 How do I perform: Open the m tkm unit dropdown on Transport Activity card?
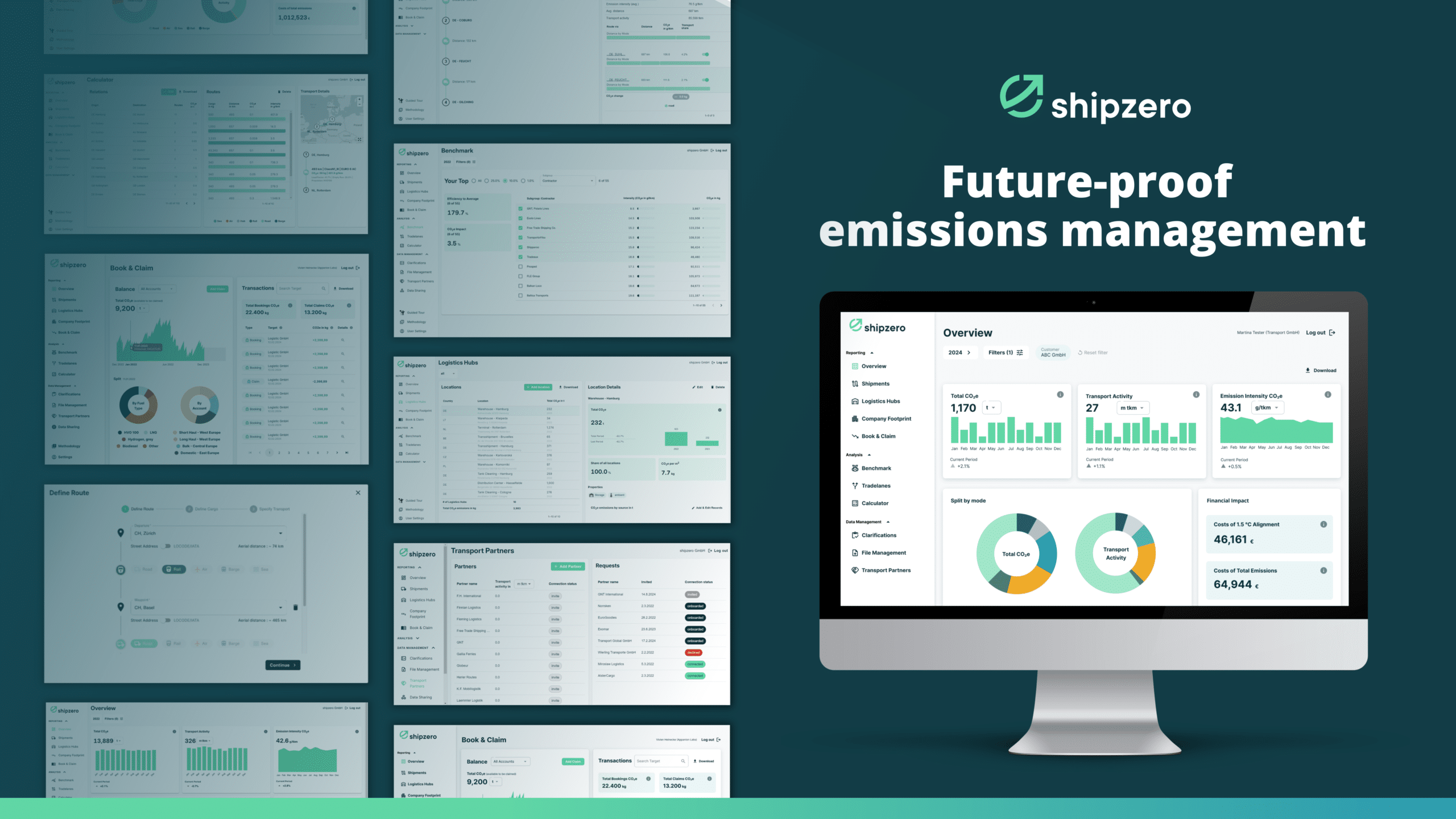tap(1132, 408)
